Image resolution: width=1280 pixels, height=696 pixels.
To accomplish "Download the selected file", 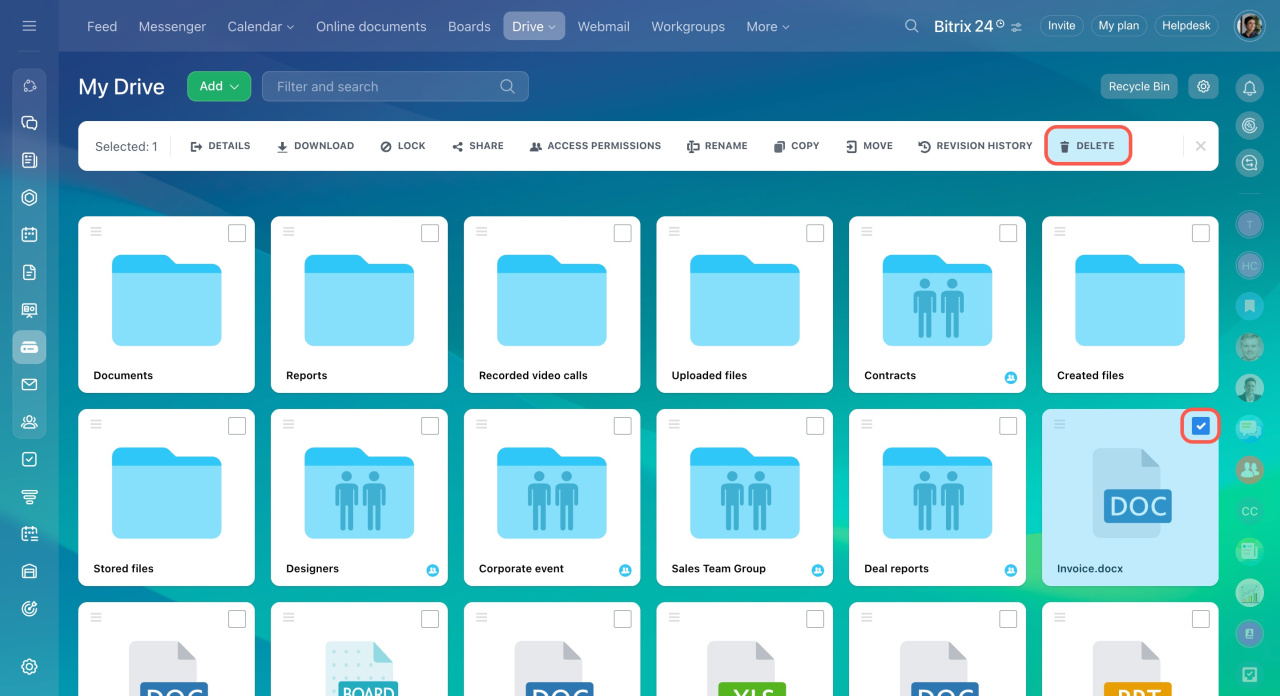I will point(315,146).
